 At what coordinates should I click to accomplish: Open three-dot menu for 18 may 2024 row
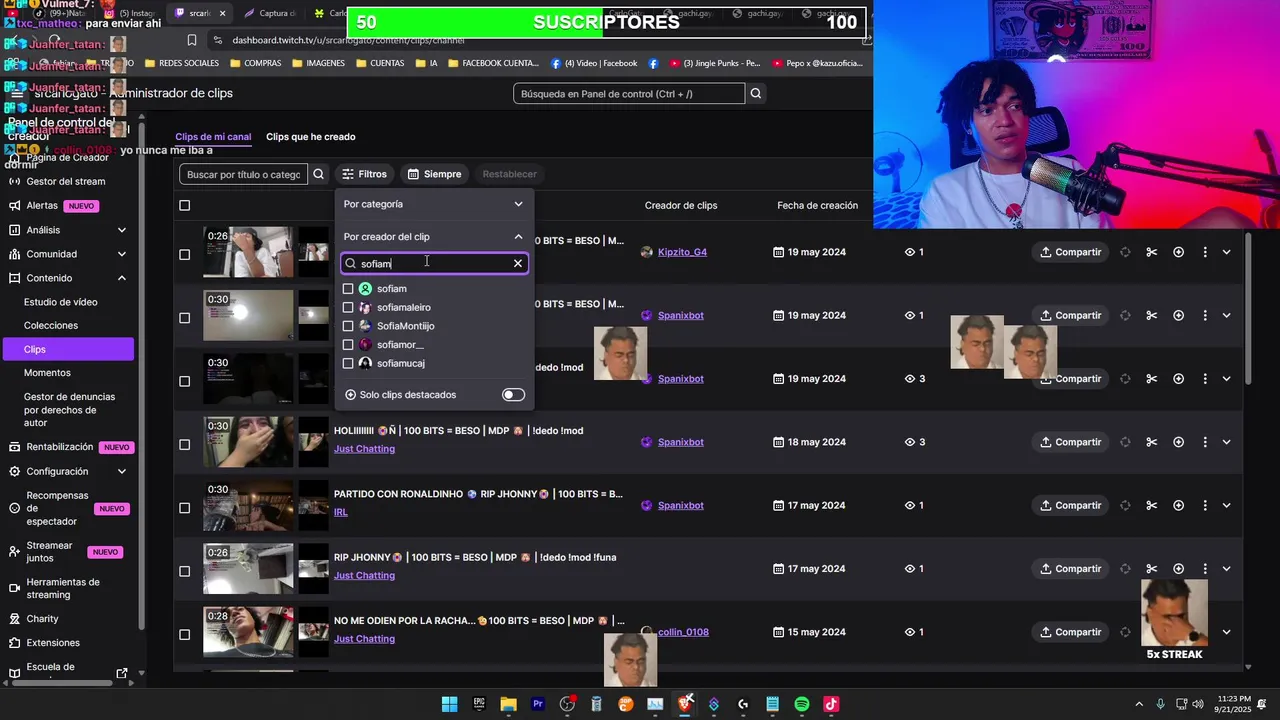1205,442
